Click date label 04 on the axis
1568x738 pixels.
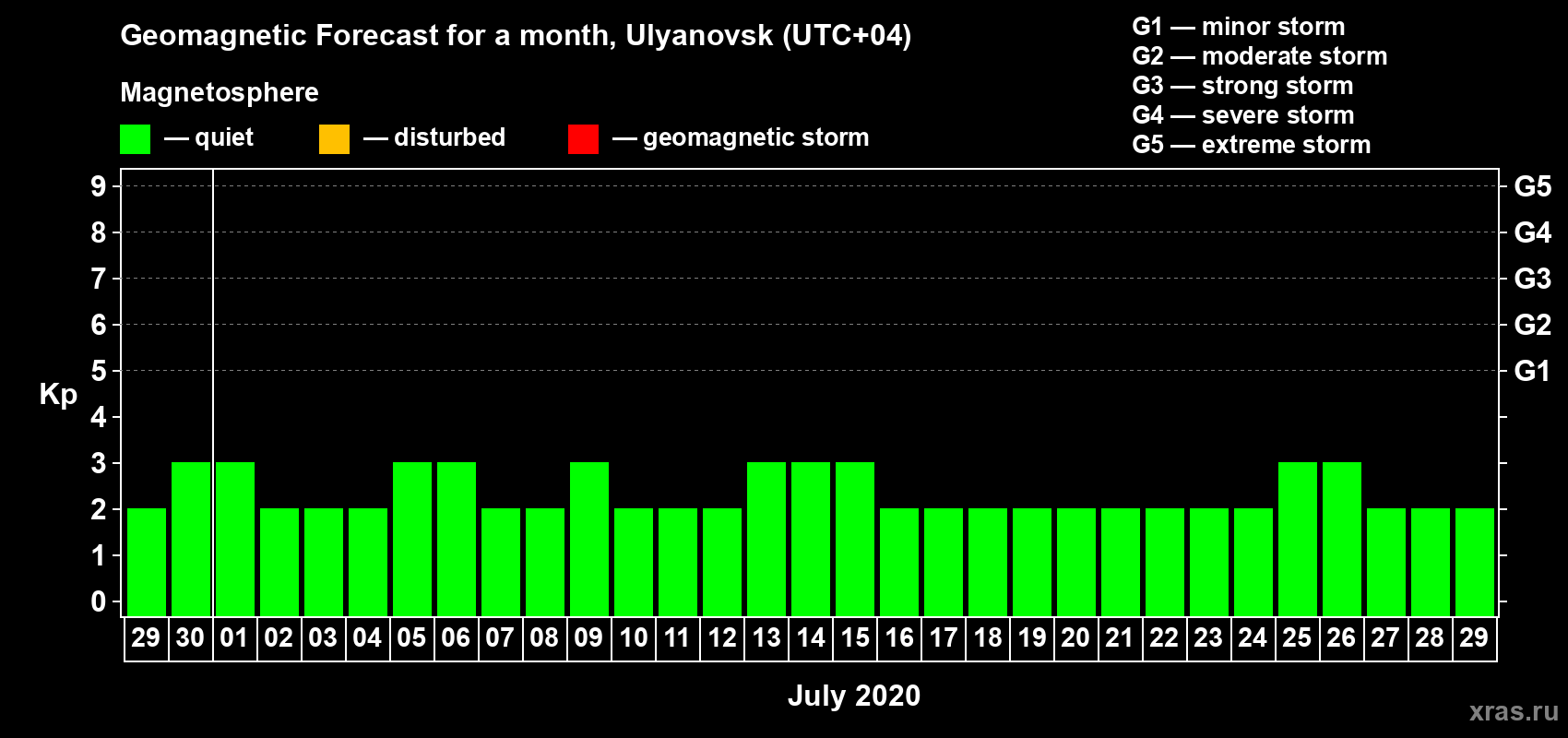coord(367,637)
